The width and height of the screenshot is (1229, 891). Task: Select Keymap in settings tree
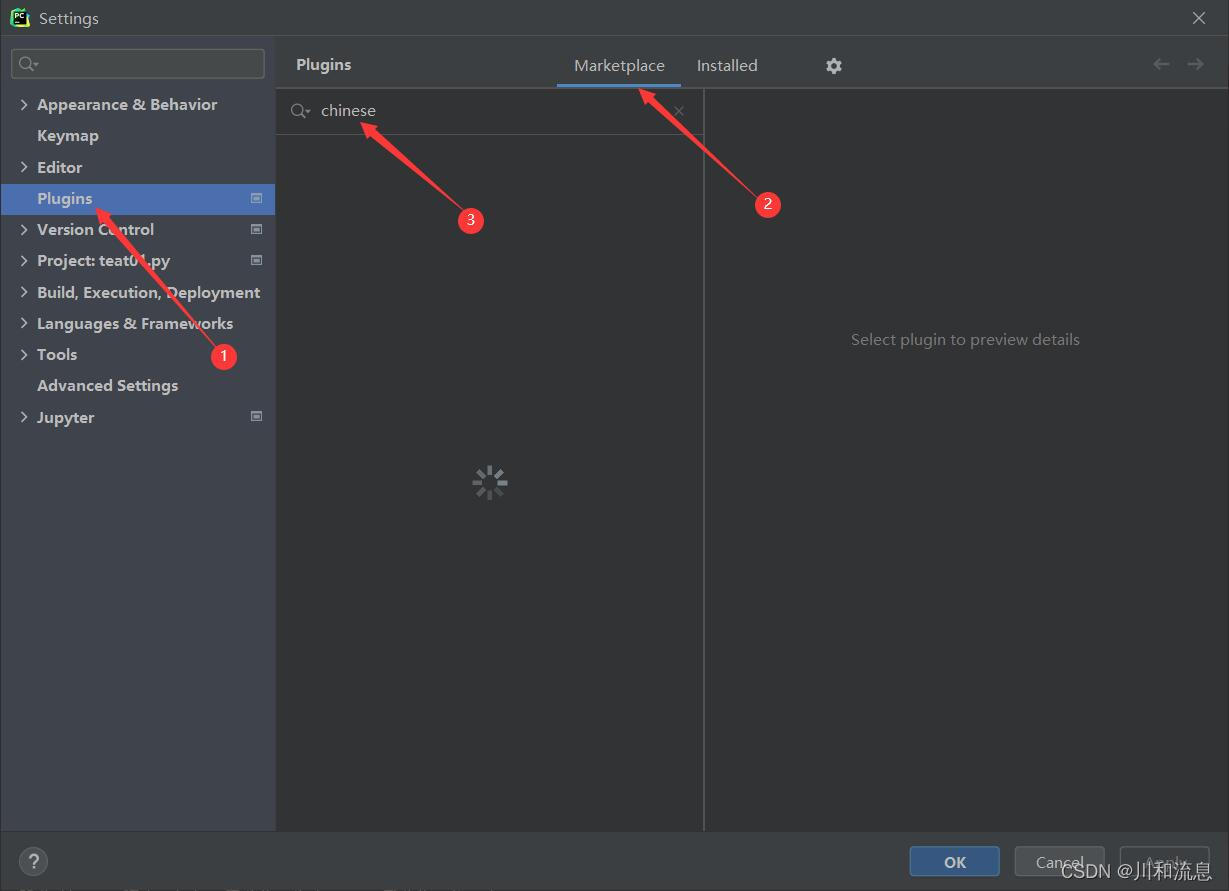(x=68, y=136)
